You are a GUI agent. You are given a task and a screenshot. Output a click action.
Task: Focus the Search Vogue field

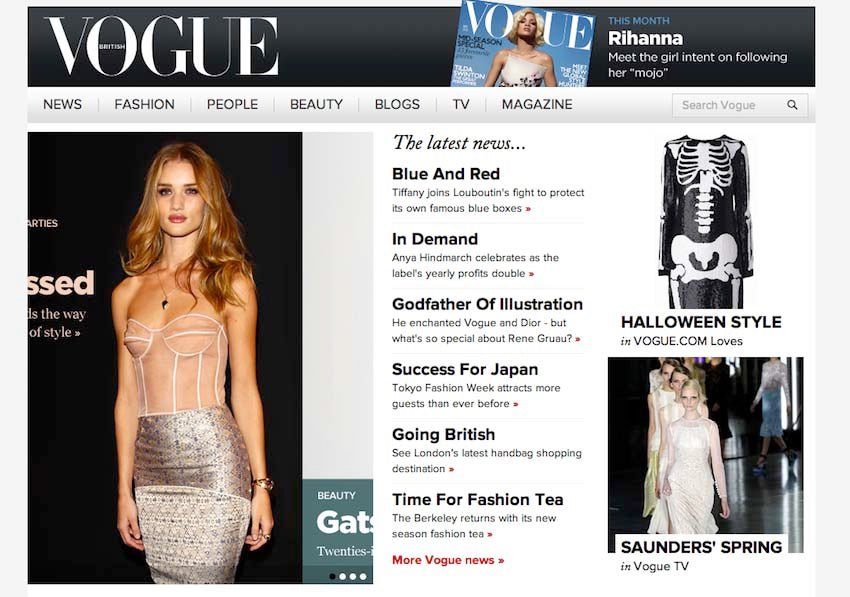pos(740,105)
